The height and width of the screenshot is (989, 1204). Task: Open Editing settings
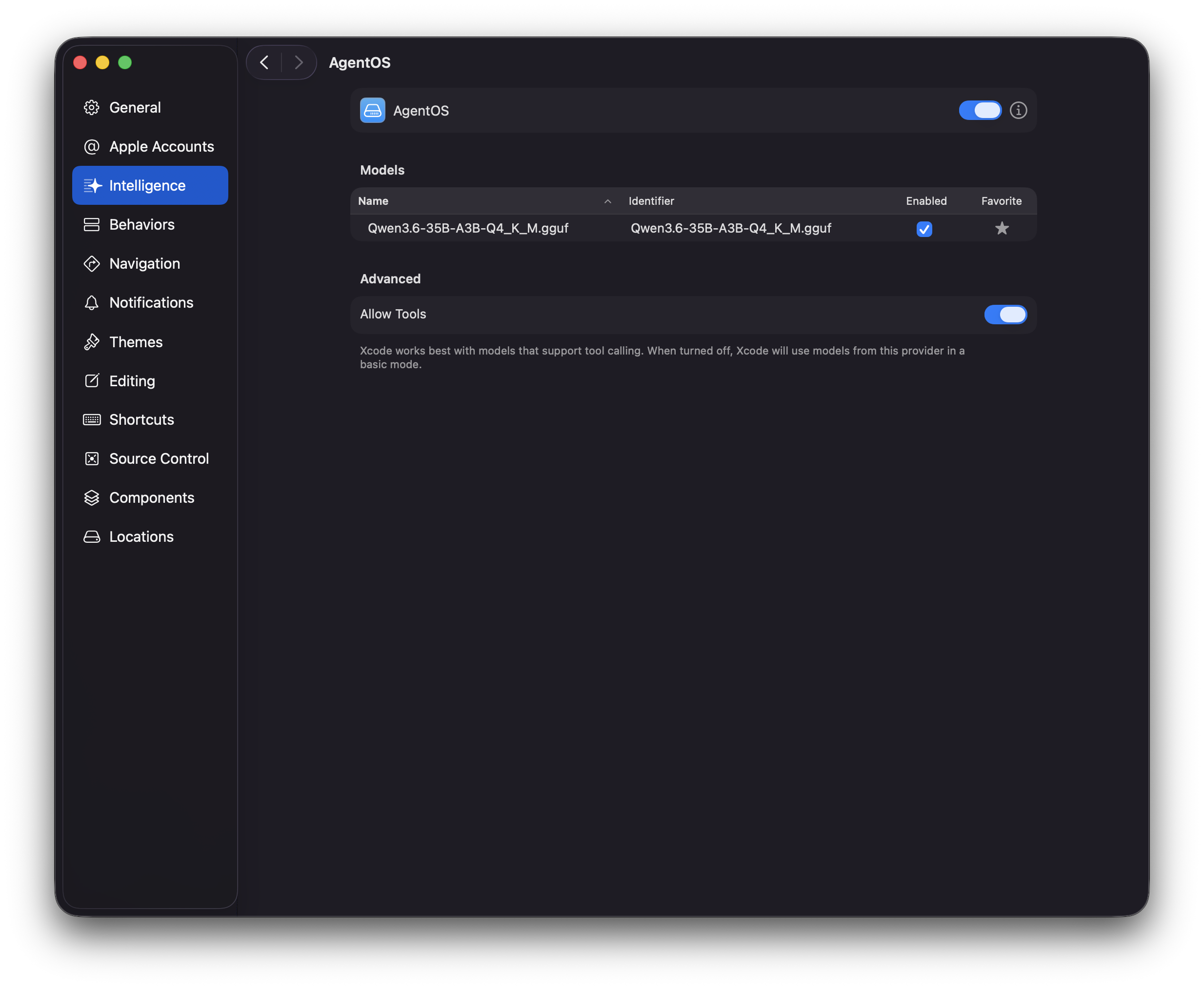[x=150, y=380]
